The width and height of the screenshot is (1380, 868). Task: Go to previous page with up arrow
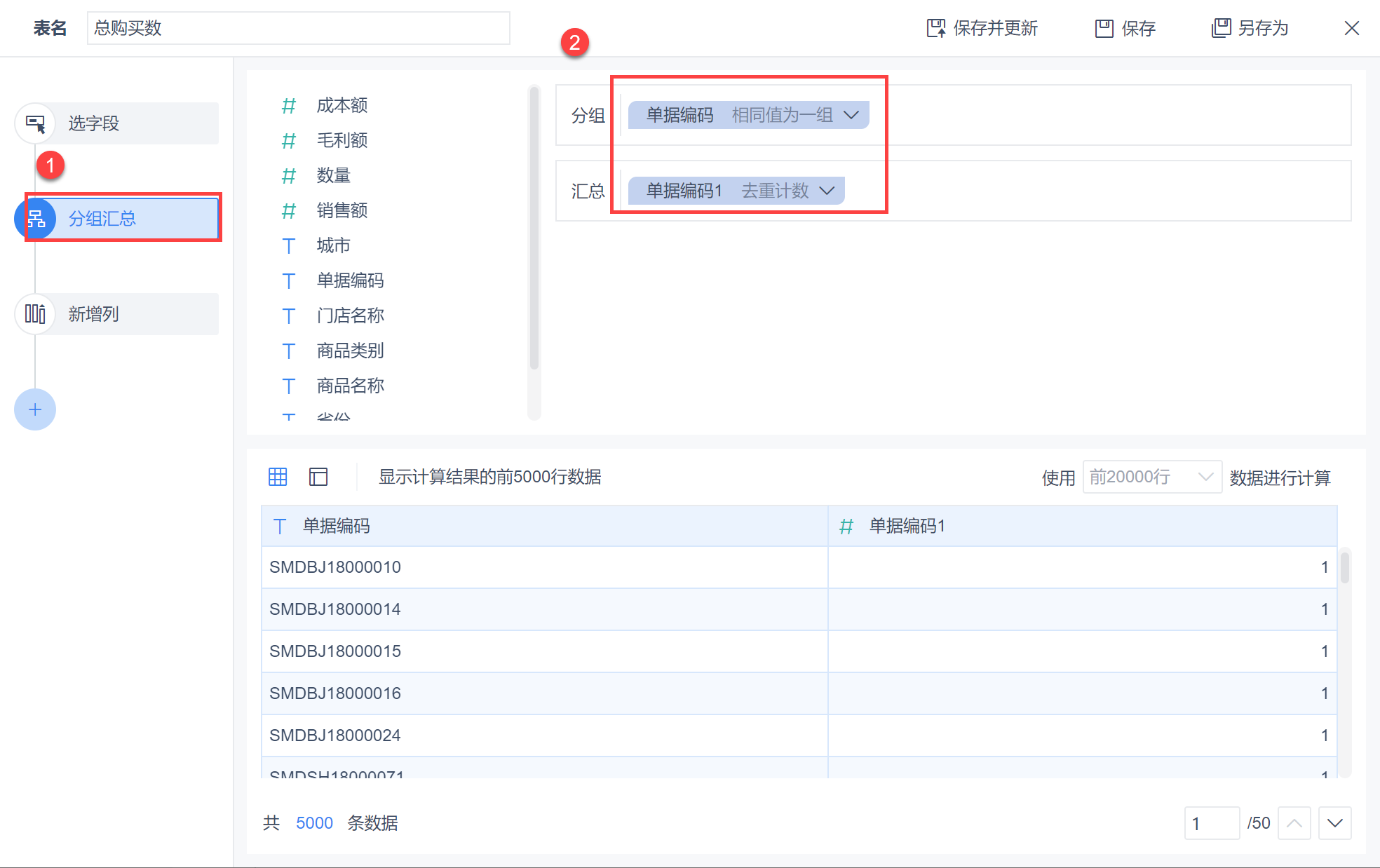point(1294,823)
